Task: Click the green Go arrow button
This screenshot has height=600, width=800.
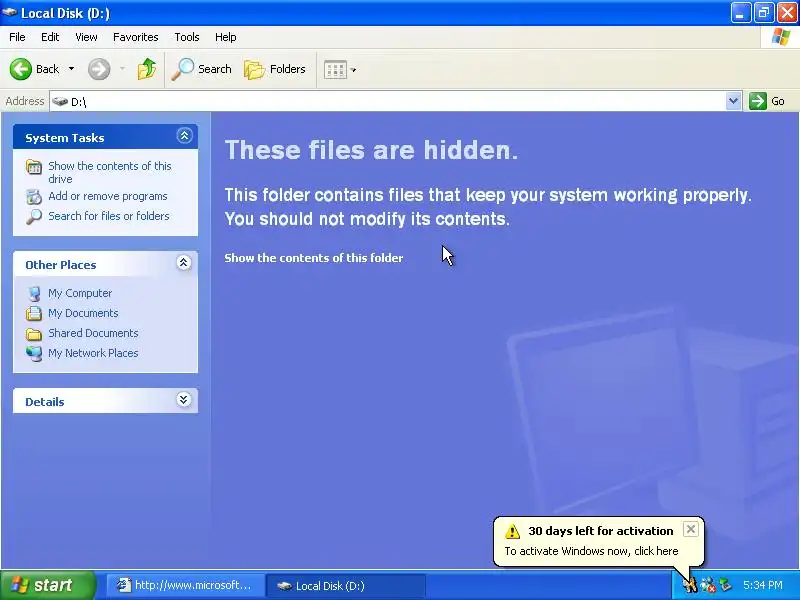Action: point(758,101)
